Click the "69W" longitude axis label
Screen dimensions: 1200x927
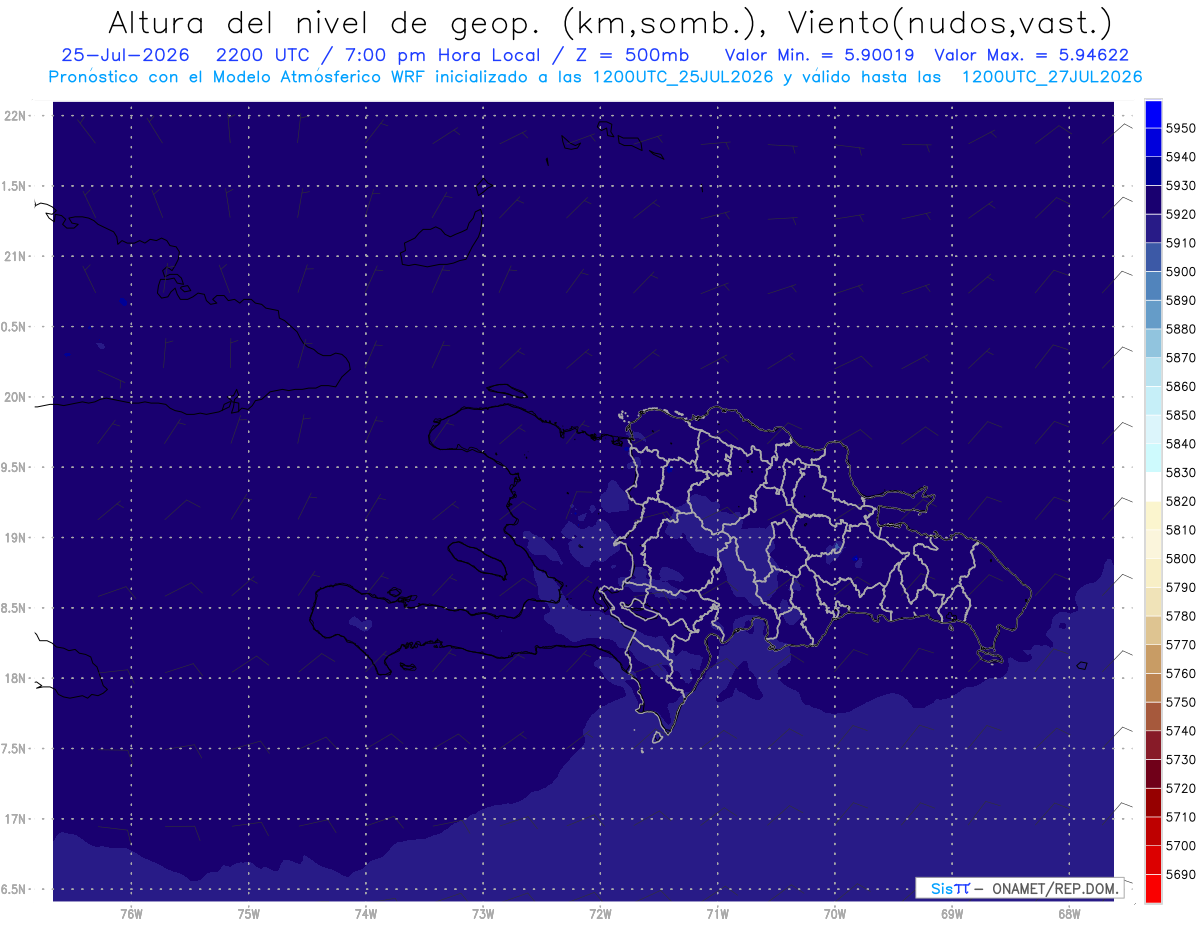click(952, 914)
